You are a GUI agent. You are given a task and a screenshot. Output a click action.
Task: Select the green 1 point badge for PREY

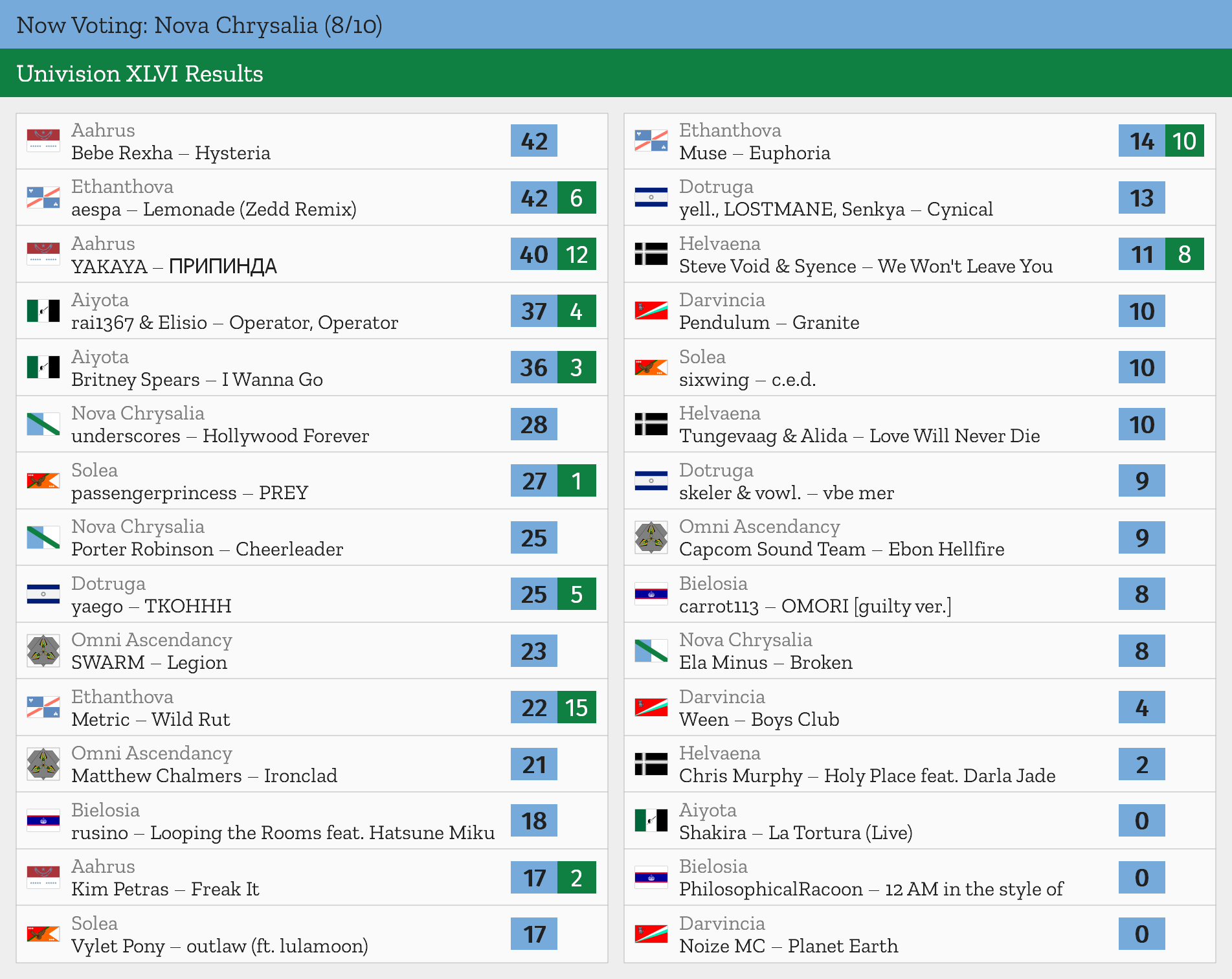576,480
